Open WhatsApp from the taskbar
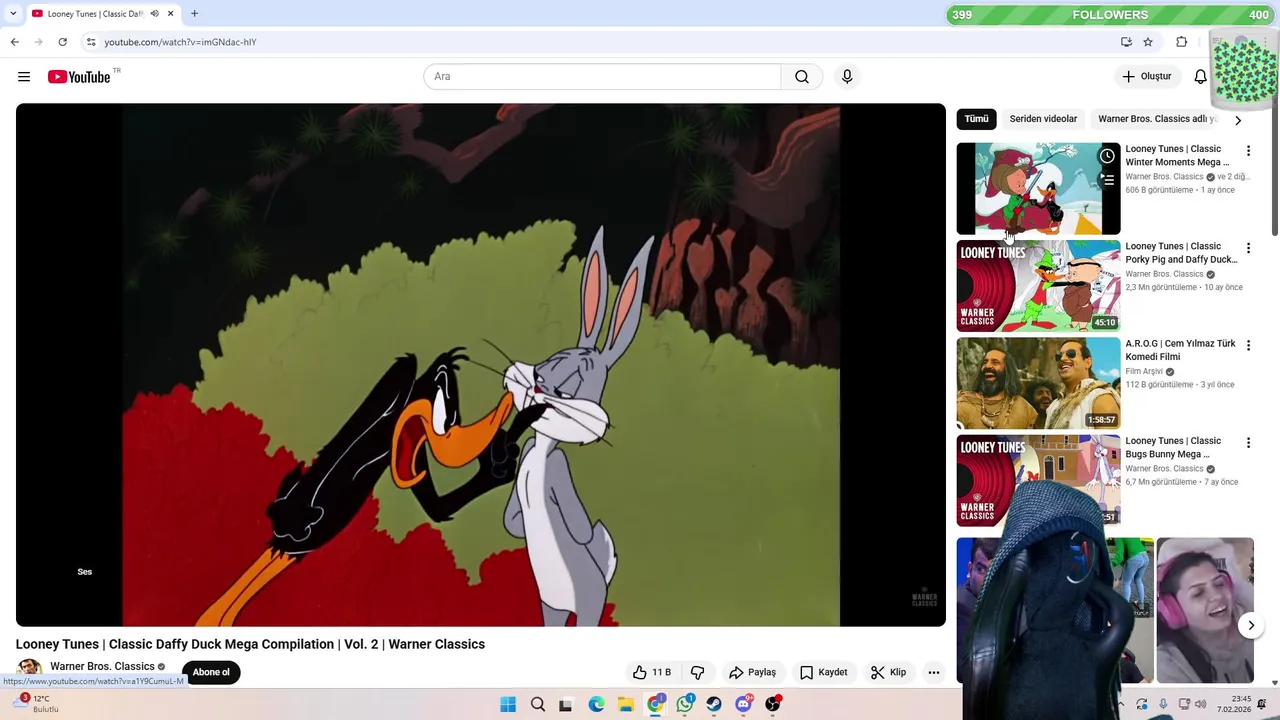The width and height of the screenshot is (1280, 720). click(685, 704)
